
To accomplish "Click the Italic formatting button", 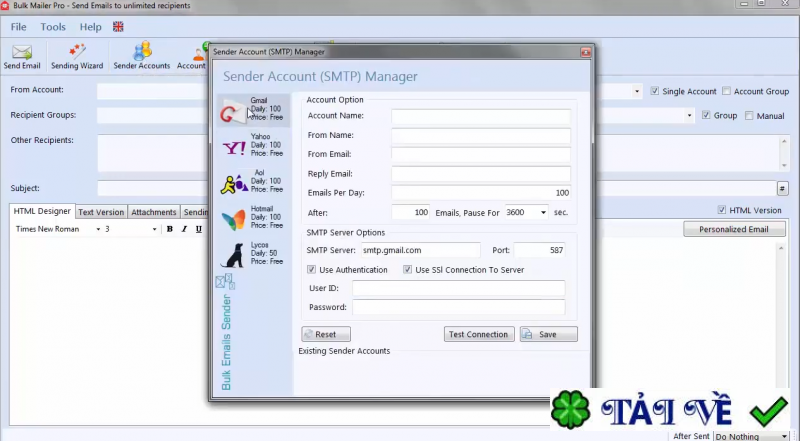I will coord(184,229).
